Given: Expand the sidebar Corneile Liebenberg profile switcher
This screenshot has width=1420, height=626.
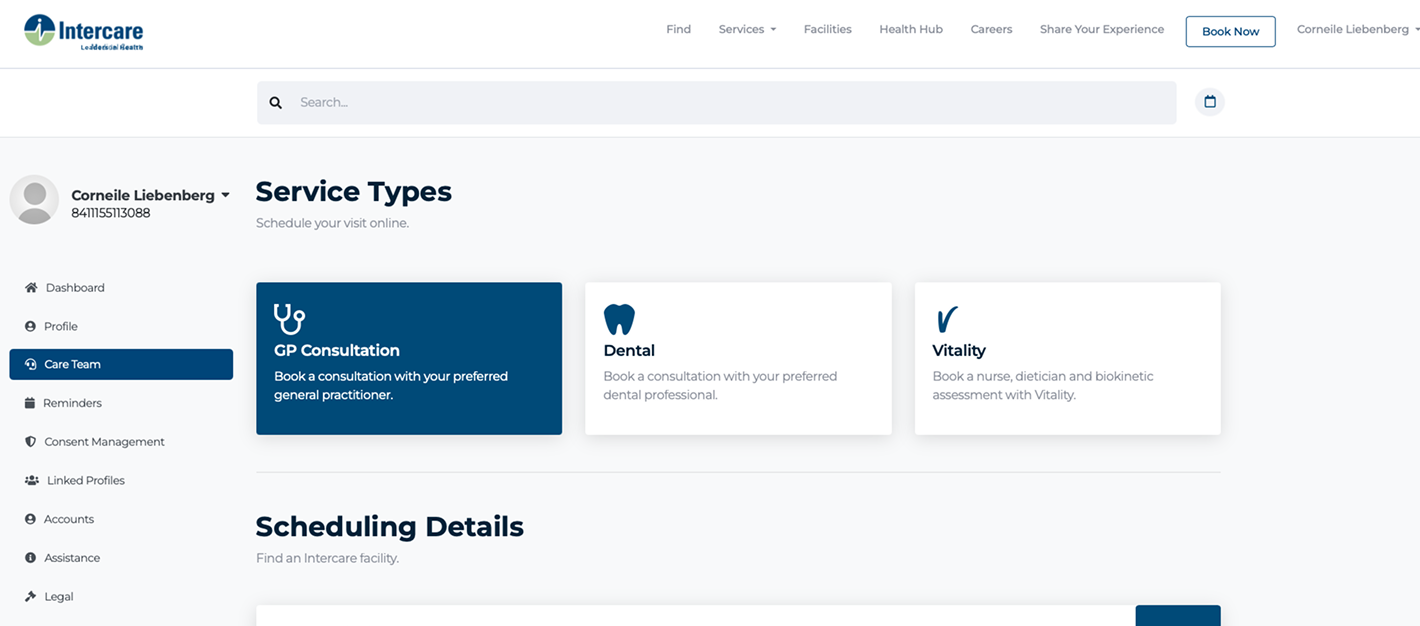Looking at the screenshot, I should [x=150, y=195].
